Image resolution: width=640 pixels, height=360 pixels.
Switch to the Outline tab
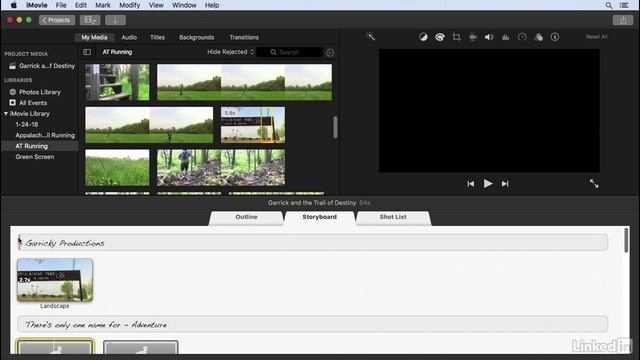[246, 218]
